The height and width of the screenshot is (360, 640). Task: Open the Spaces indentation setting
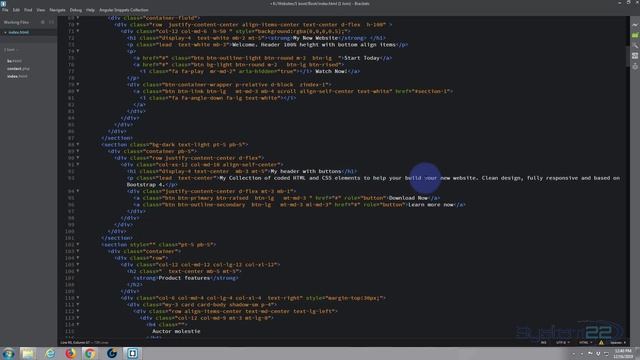(618, 343)
